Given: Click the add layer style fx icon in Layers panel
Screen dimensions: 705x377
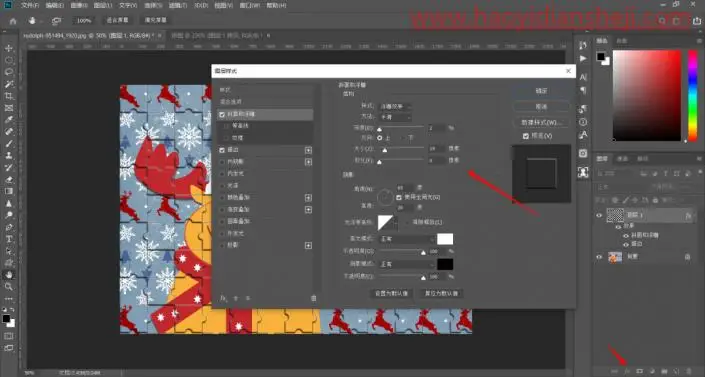Looking at the screenshot, I should (627, 371).
